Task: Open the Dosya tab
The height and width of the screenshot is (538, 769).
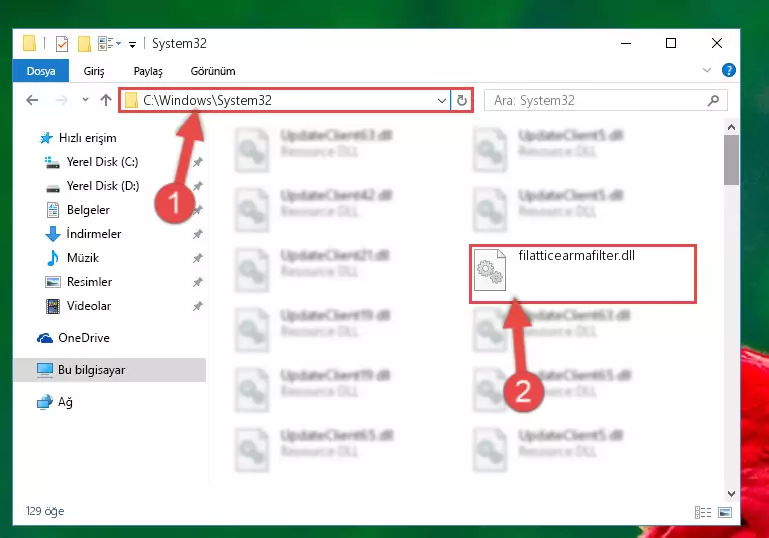Action: (x=41, y=71)
